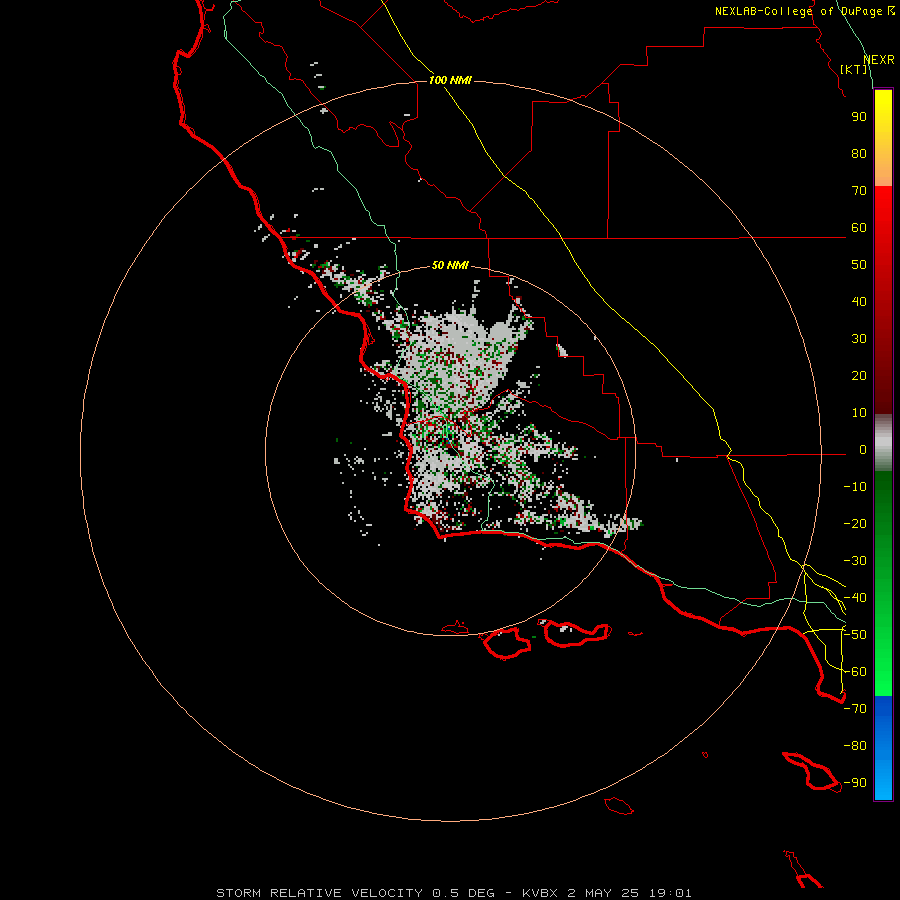Click the 30 value on the velocity scale

click(859, 339)
